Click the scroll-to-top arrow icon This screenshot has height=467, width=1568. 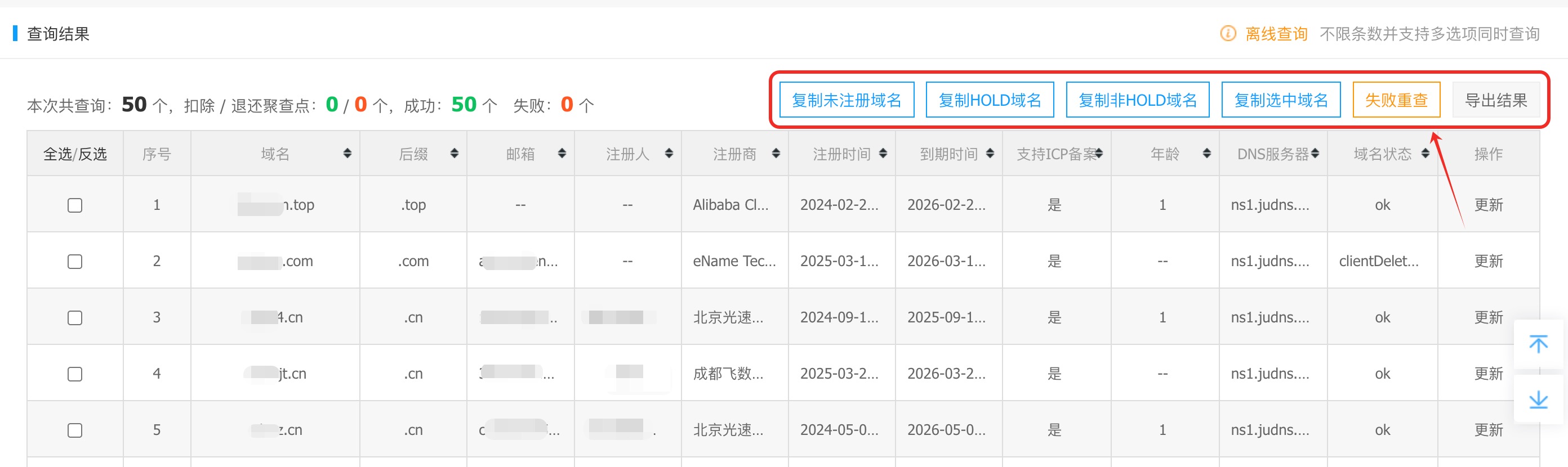click(1538, 344)
